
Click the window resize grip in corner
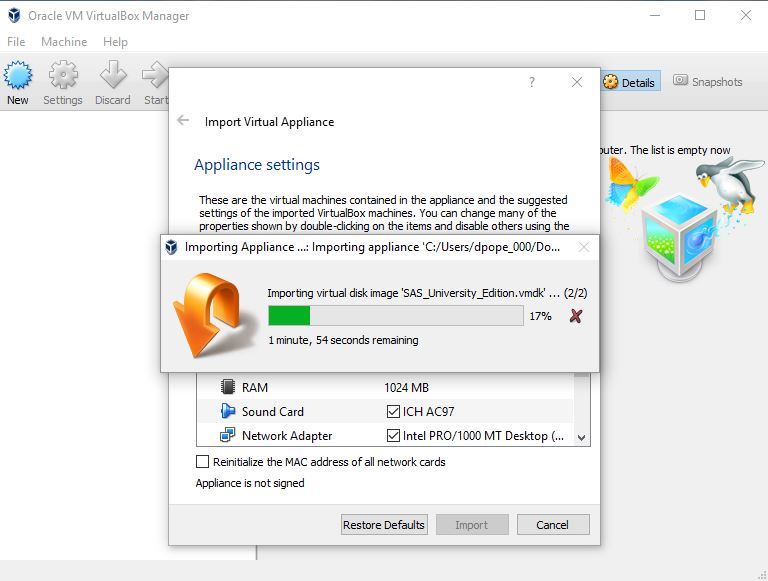[762, 575]
